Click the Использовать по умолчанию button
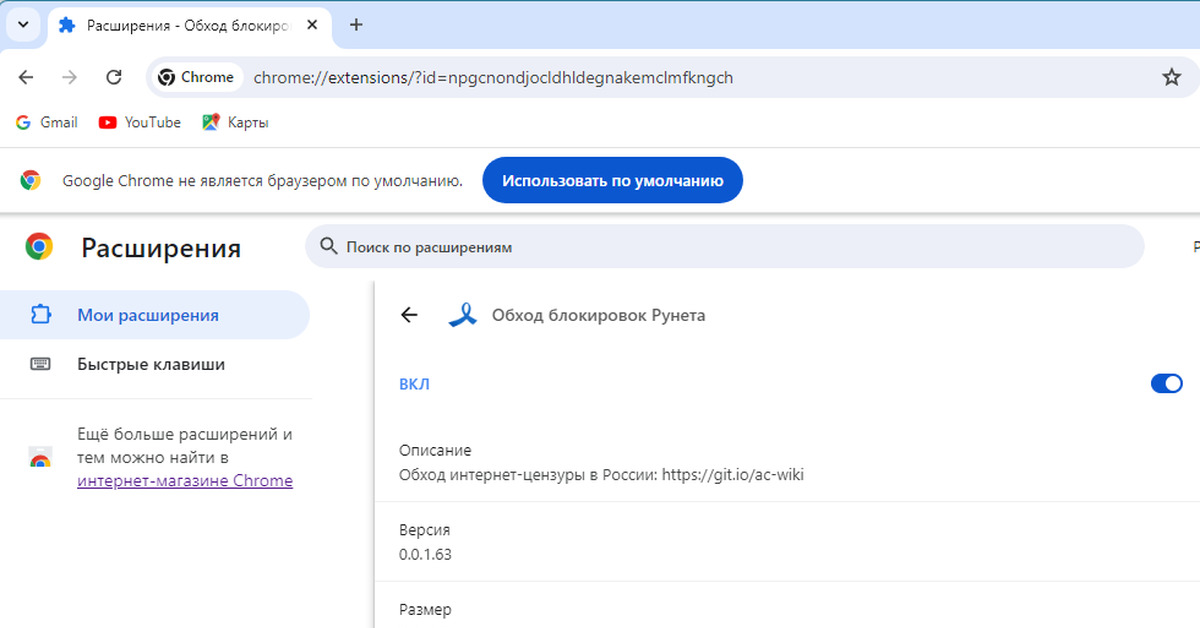This screenshot has width=1200, height=628. click(x=612, y=181)
